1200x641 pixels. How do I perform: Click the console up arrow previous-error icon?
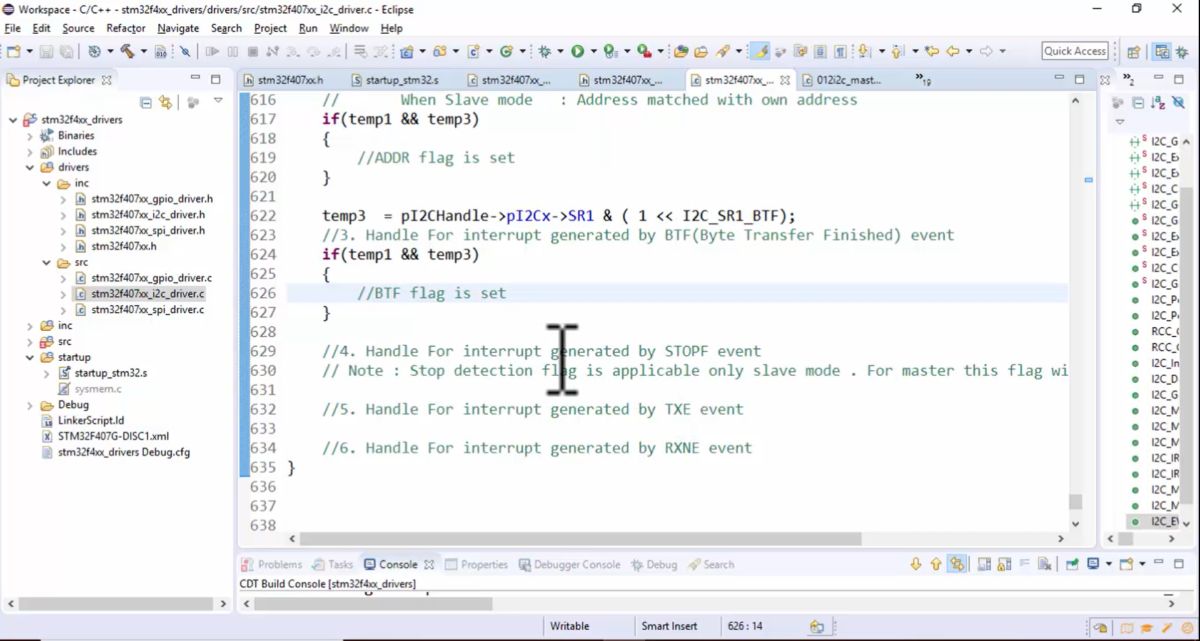(936, 564)
